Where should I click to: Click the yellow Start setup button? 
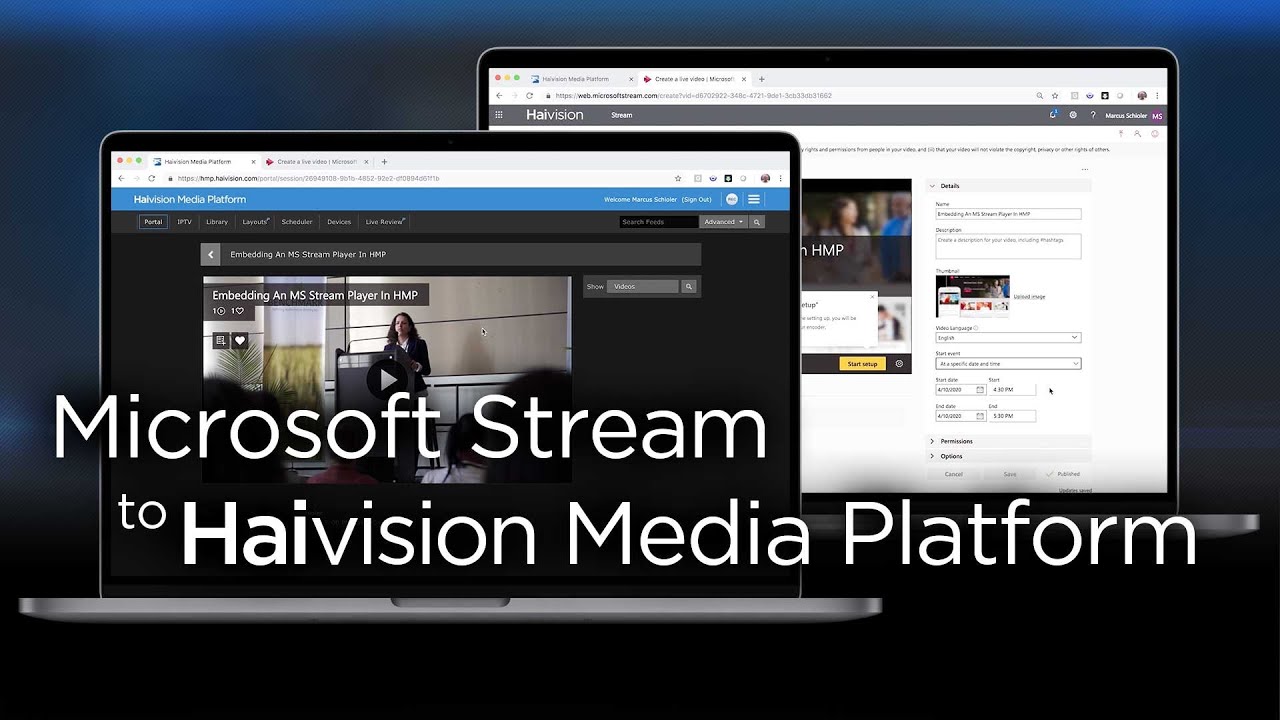coord(862,364)
